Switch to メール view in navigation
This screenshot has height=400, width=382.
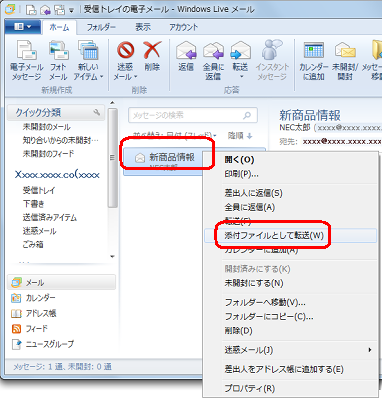point(61,283)
